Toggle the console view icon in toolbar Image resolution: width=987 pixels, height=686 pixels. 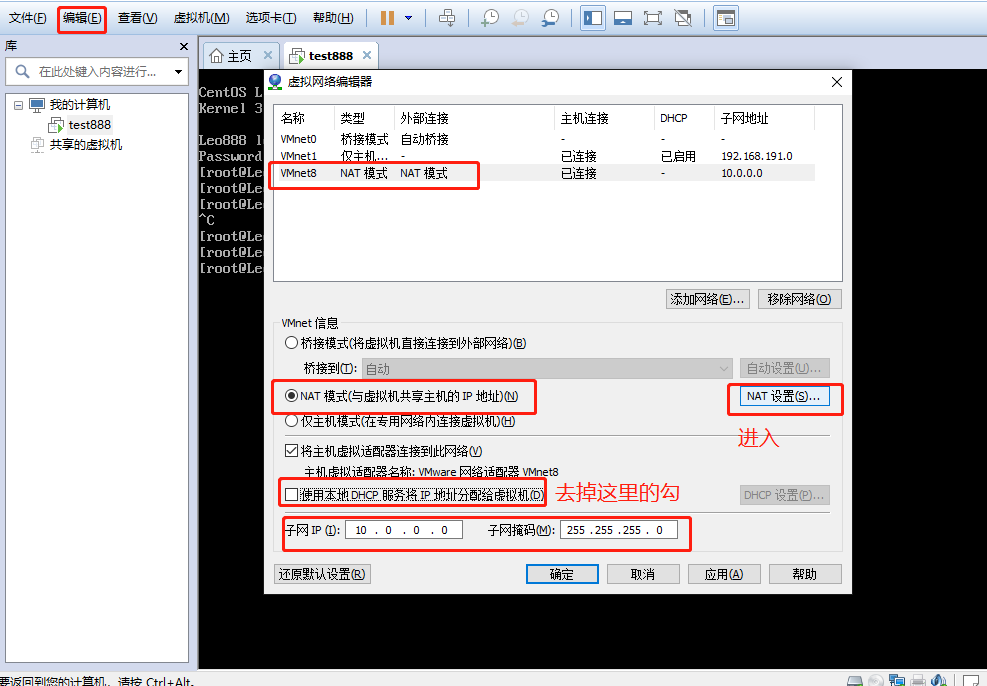(x=726, y=18)
